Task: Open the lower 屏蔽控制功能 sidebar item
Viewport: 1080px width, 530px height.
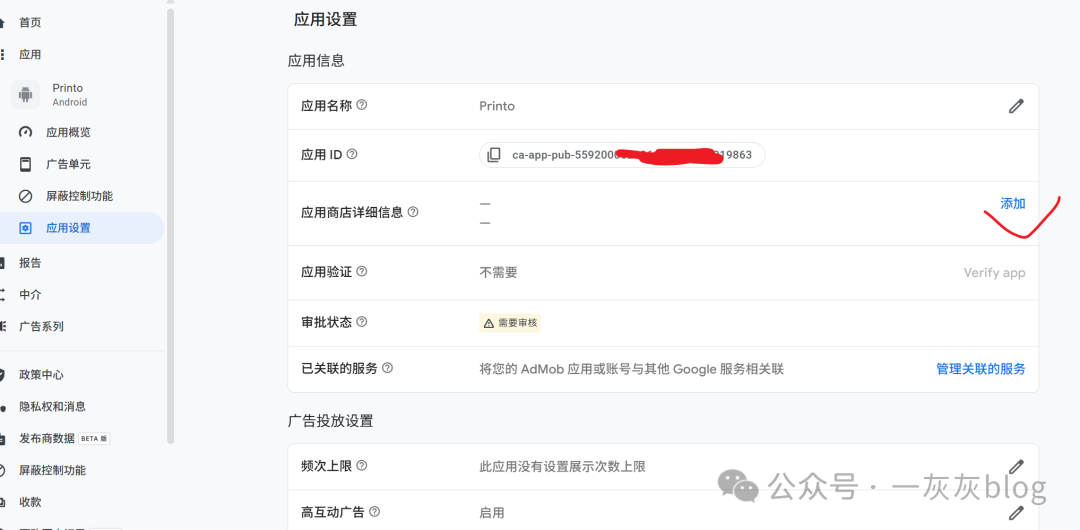Action: 52,470
